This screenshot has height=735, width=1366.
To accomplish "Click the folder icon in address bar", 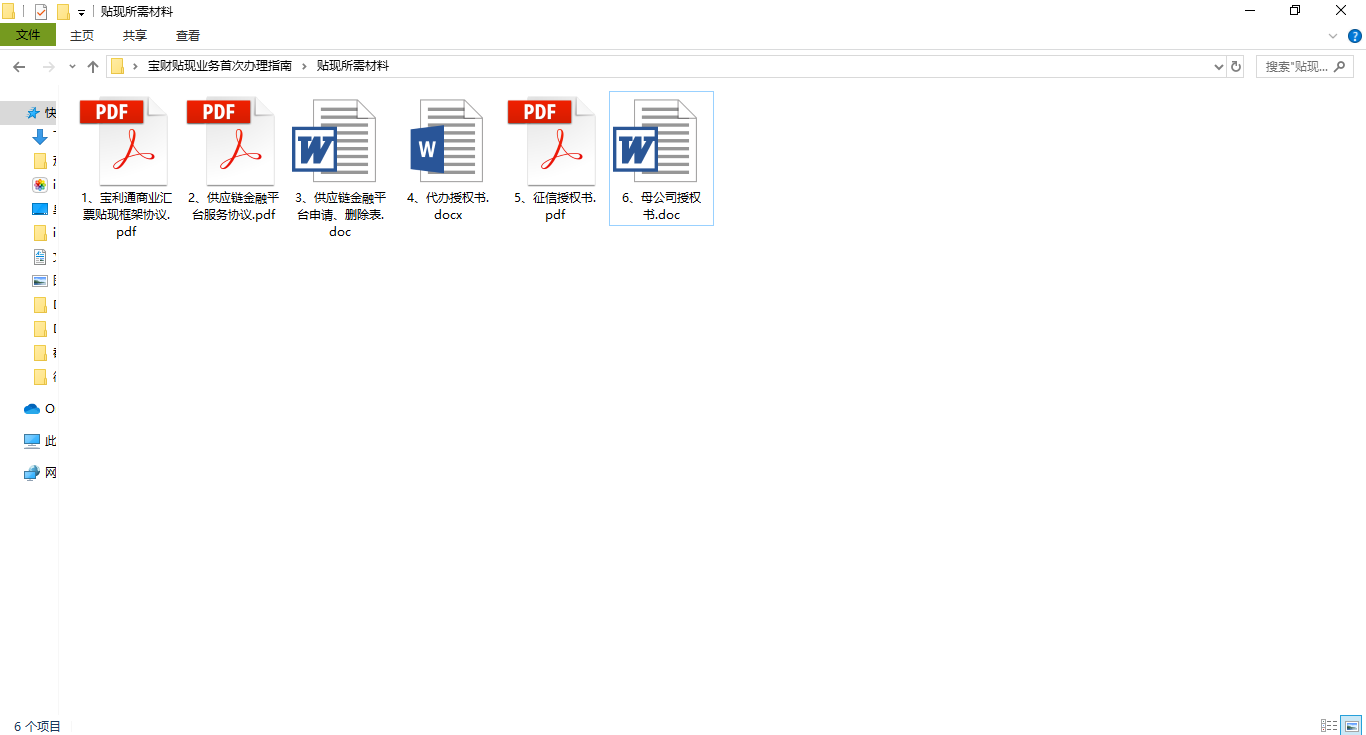I will pos(117,66).
